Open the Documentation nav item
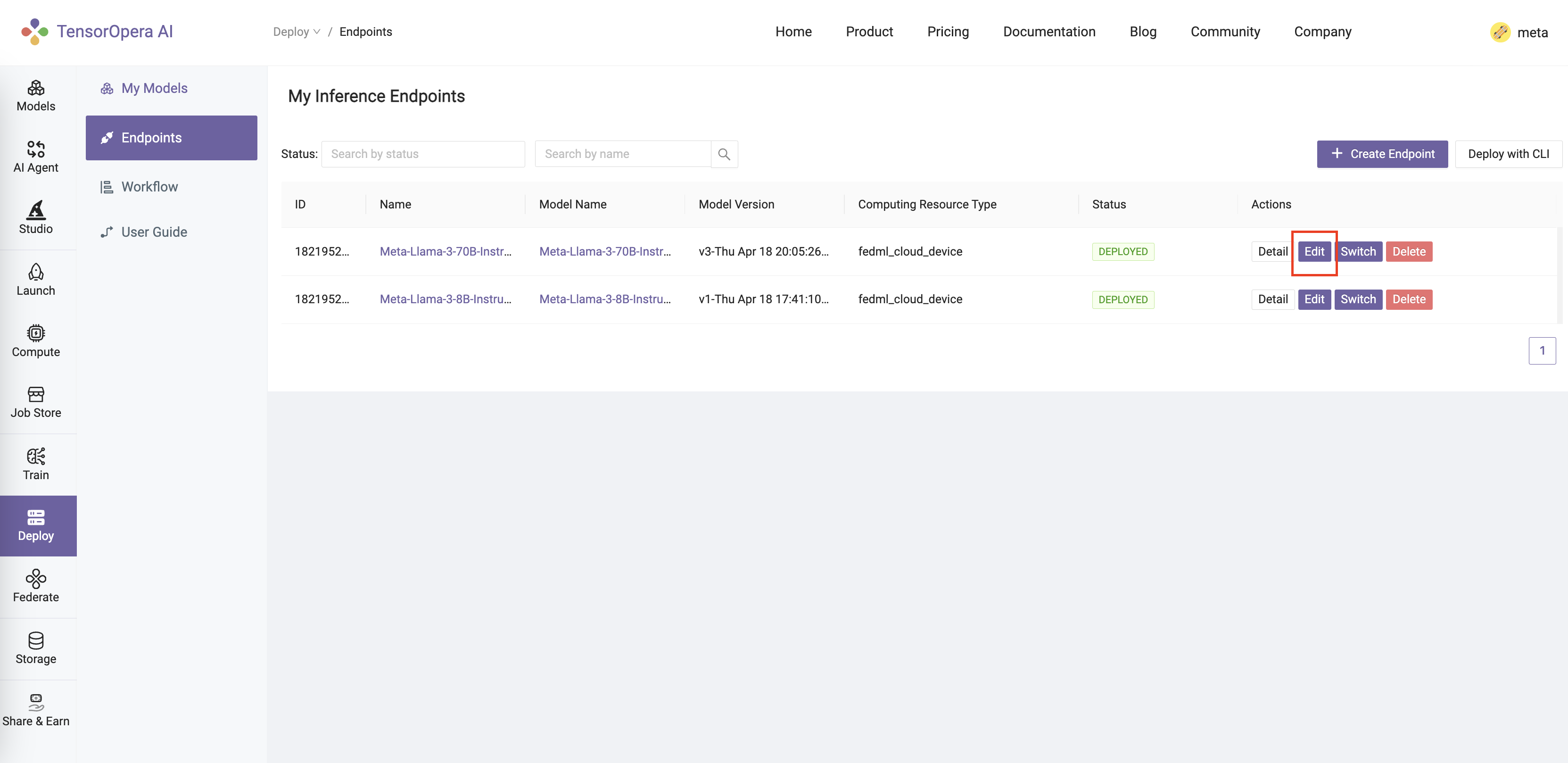The height and width of the screenshot is (763, 1568). 1049,32
